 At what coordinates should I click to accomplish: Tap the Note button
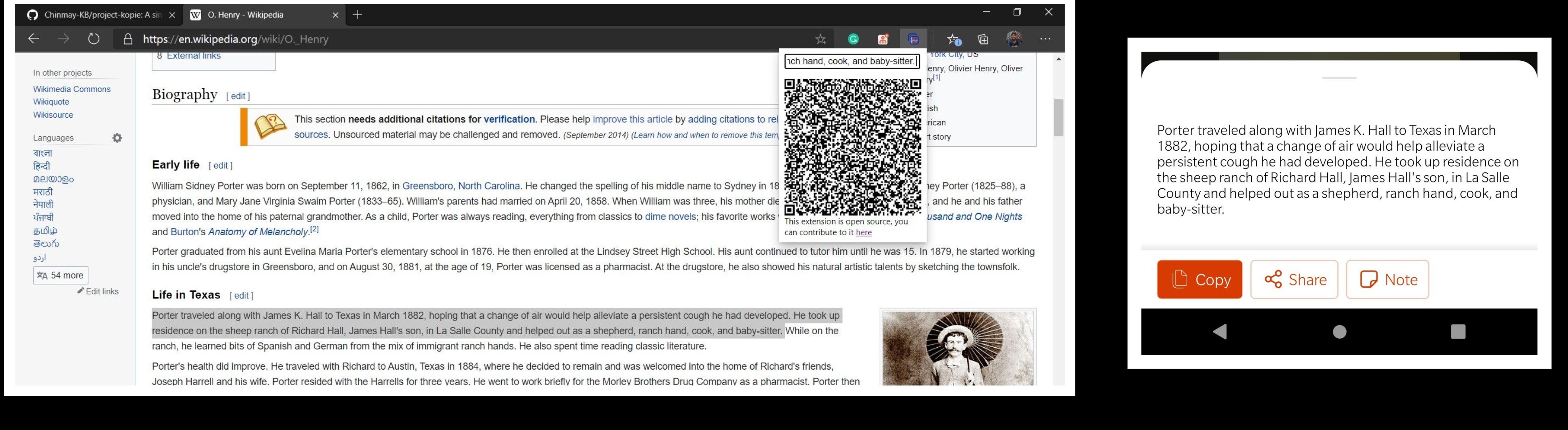click(x=1387, y=279)
